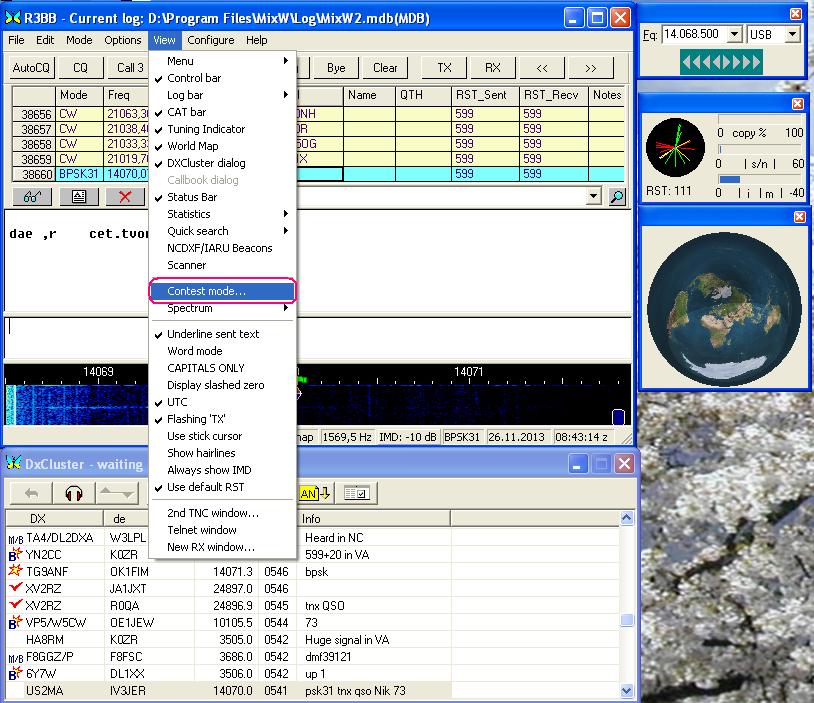
Task: Click the red X delete icon in log bar
Action: tap(125, 197)
